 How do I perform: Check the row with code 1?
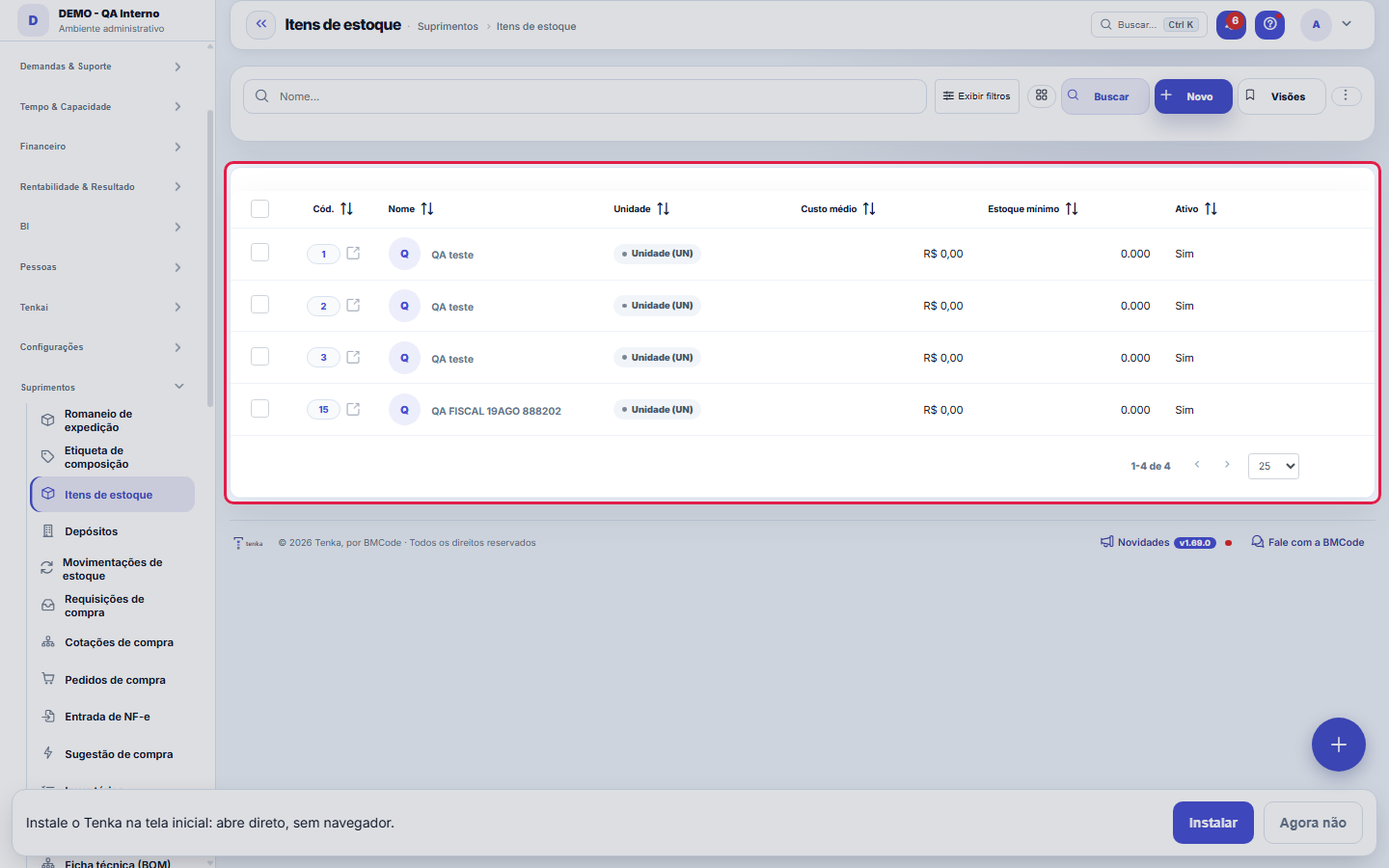tap(259, 253)
